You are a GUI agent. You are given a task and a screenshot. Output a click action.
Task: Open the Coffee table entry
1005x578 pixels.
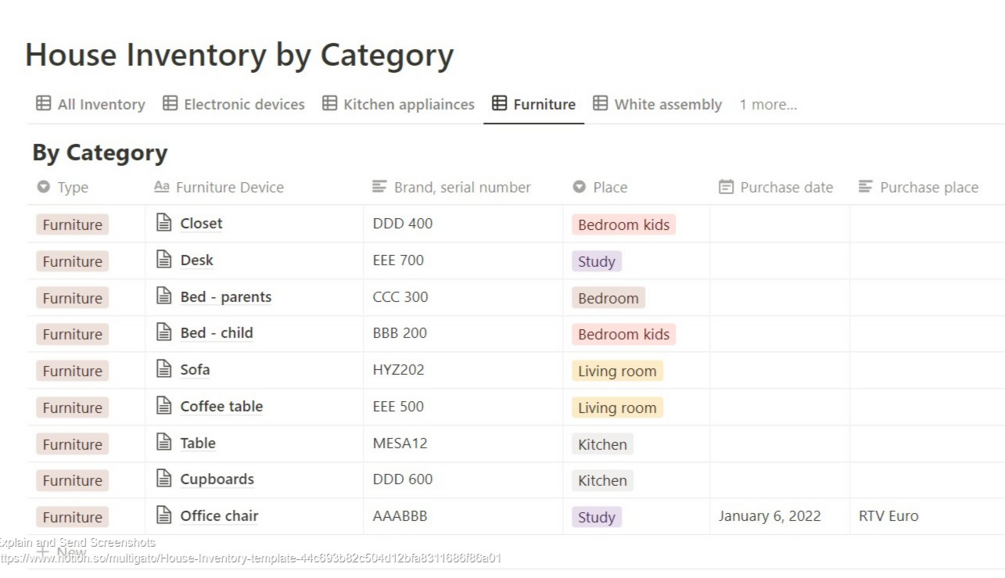pos(221,406)
